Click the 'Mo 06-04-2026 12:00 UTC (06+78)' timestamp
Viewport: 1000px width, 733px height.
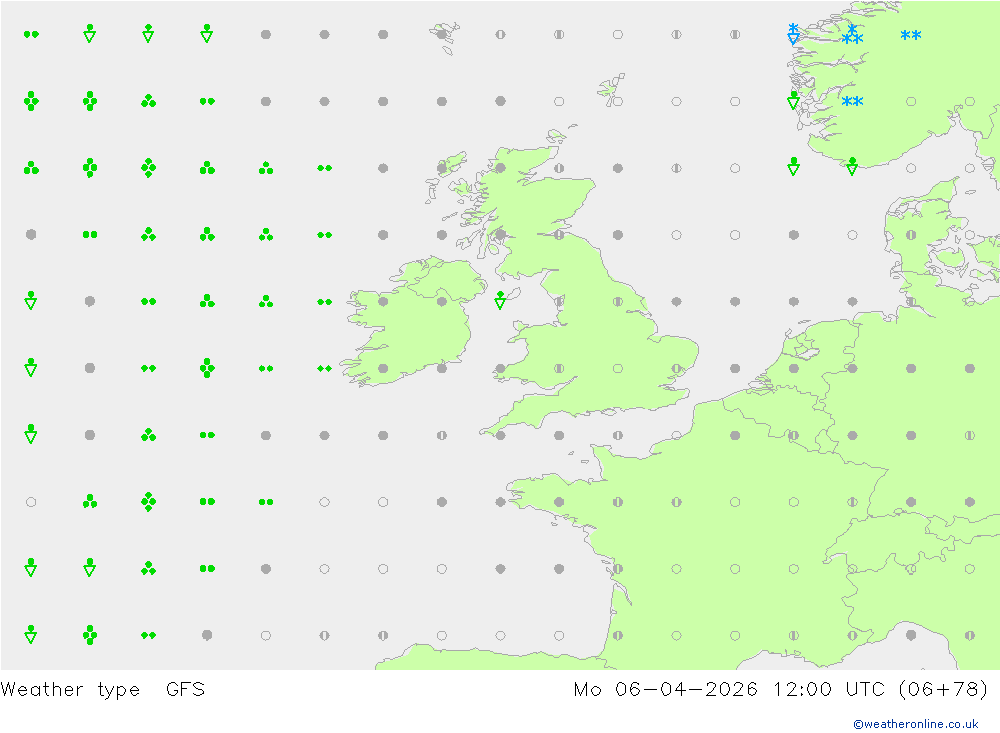pyautogui.click(x=781, y=690)
